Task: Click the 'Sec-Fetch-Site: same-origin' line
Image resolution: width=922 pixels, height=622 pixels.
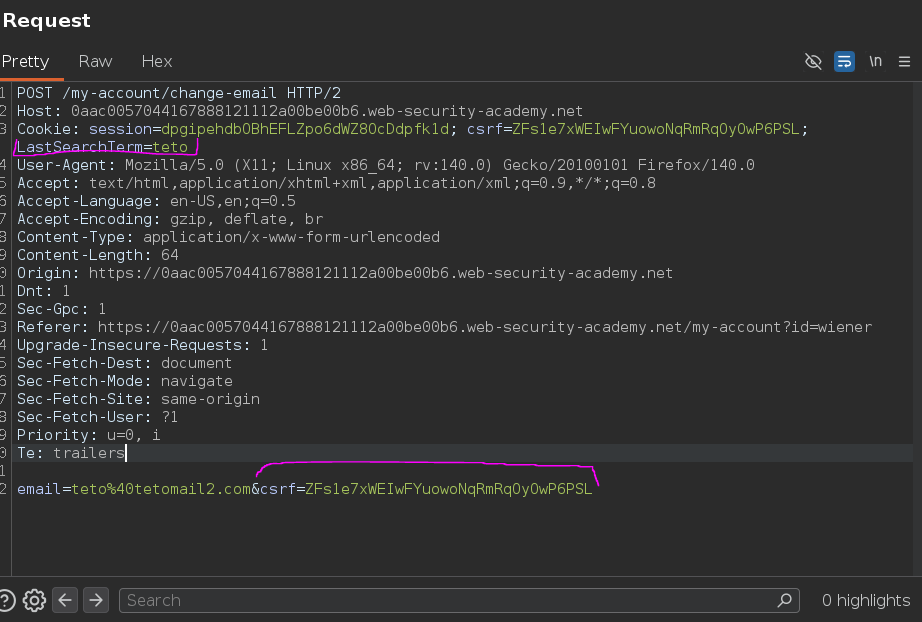Action: [138, 399]
